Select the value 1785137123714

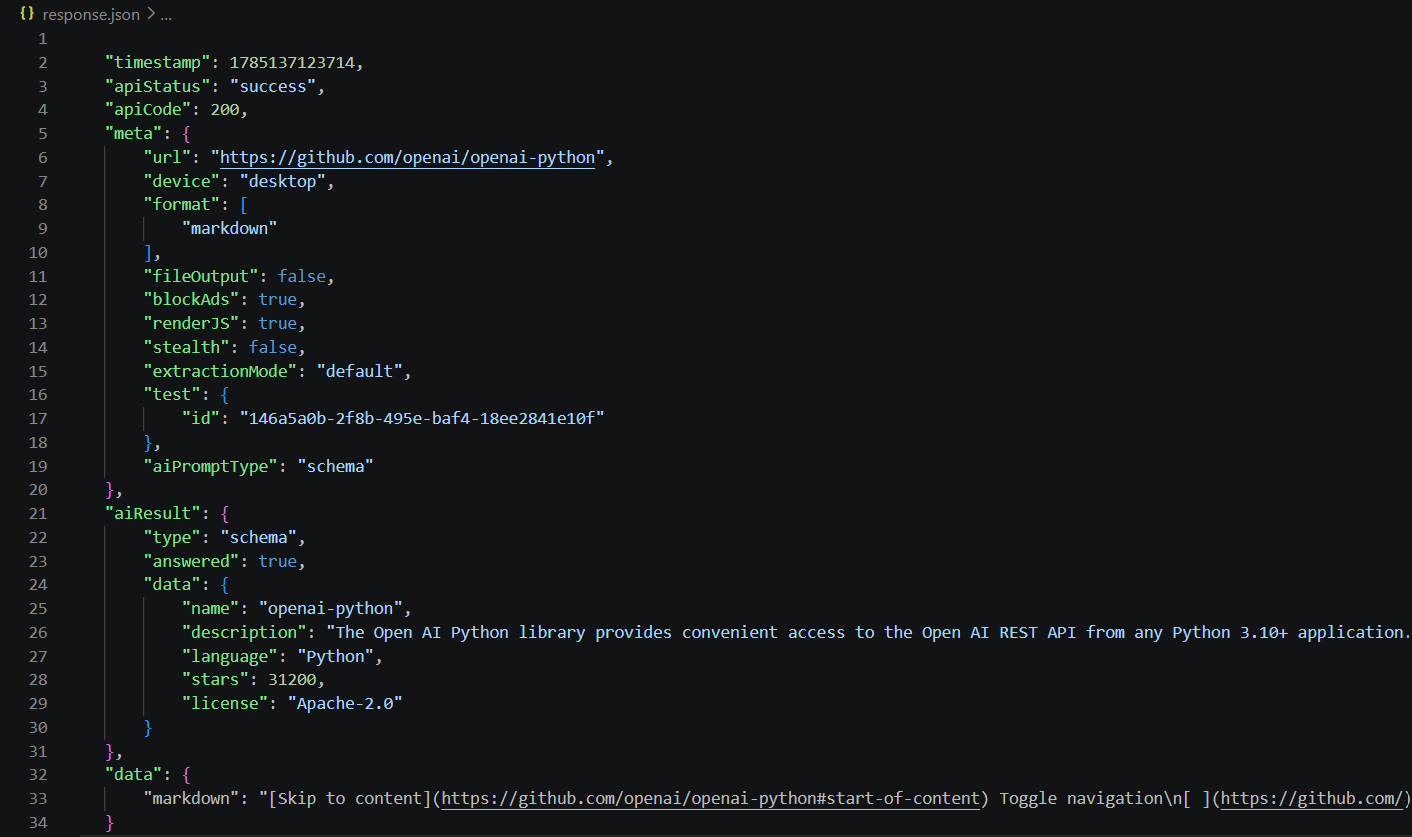(292, 62)
